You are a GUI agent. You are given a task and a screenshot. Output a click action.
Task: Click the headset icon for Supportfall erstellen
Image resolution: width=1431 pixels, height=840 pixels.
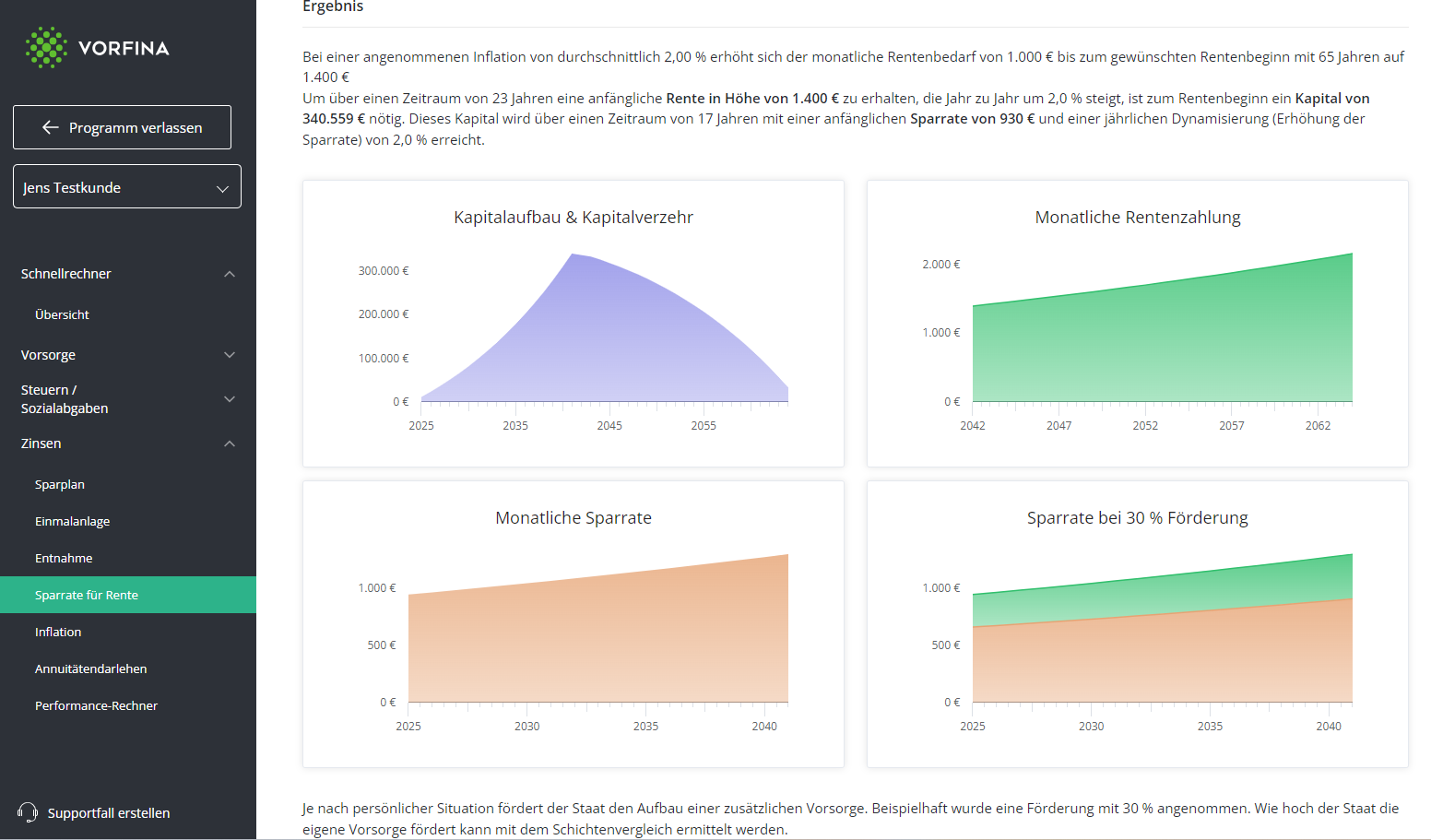(28, 812)
